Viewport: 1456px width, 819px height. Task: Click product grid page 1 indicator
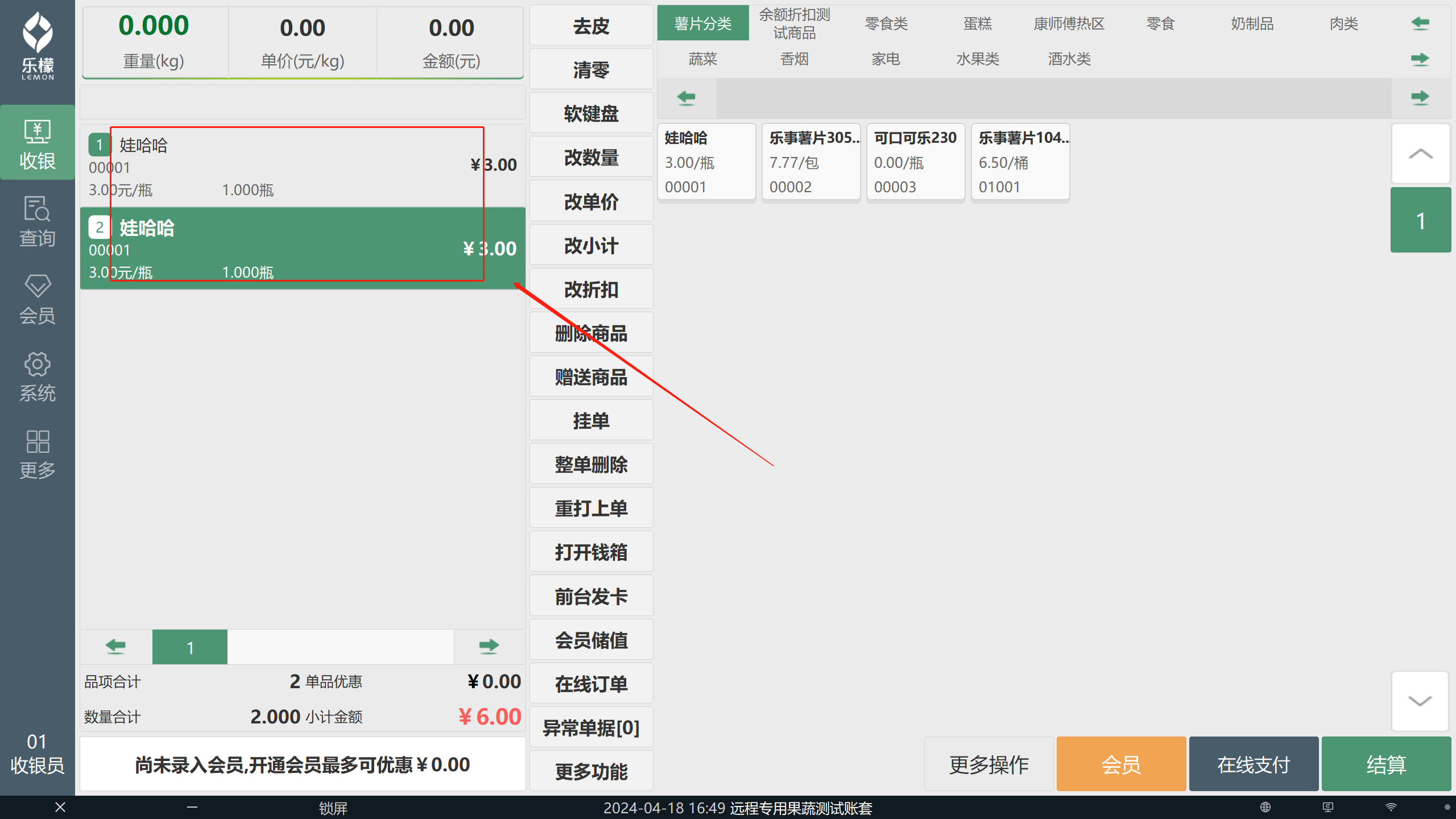[1420, 220]
